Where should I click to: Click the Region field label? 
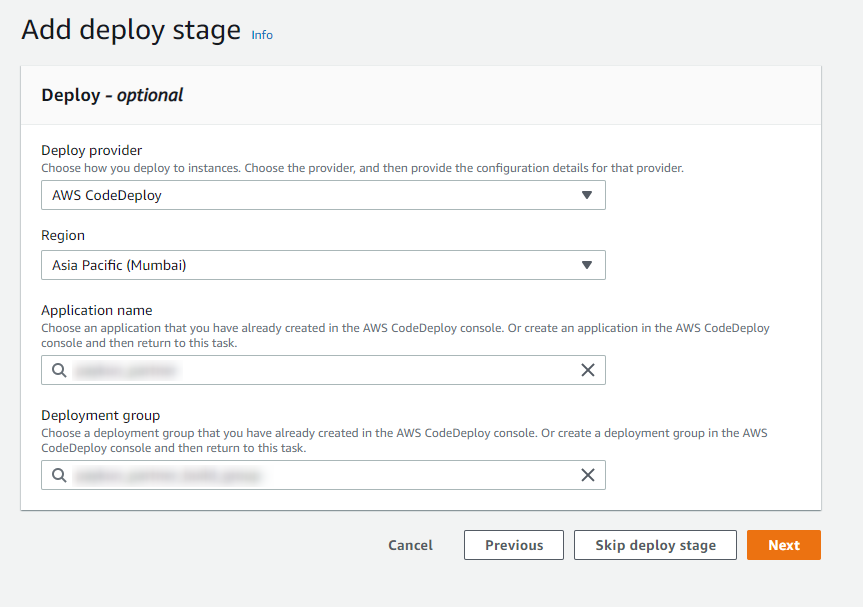(63, 236)
